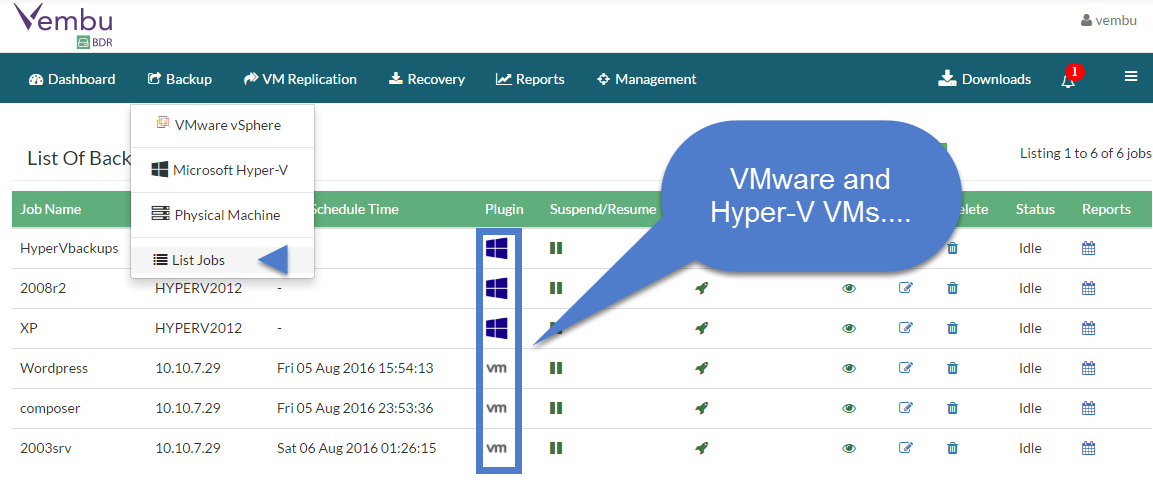Open the Reports menu

pos(530,79)
